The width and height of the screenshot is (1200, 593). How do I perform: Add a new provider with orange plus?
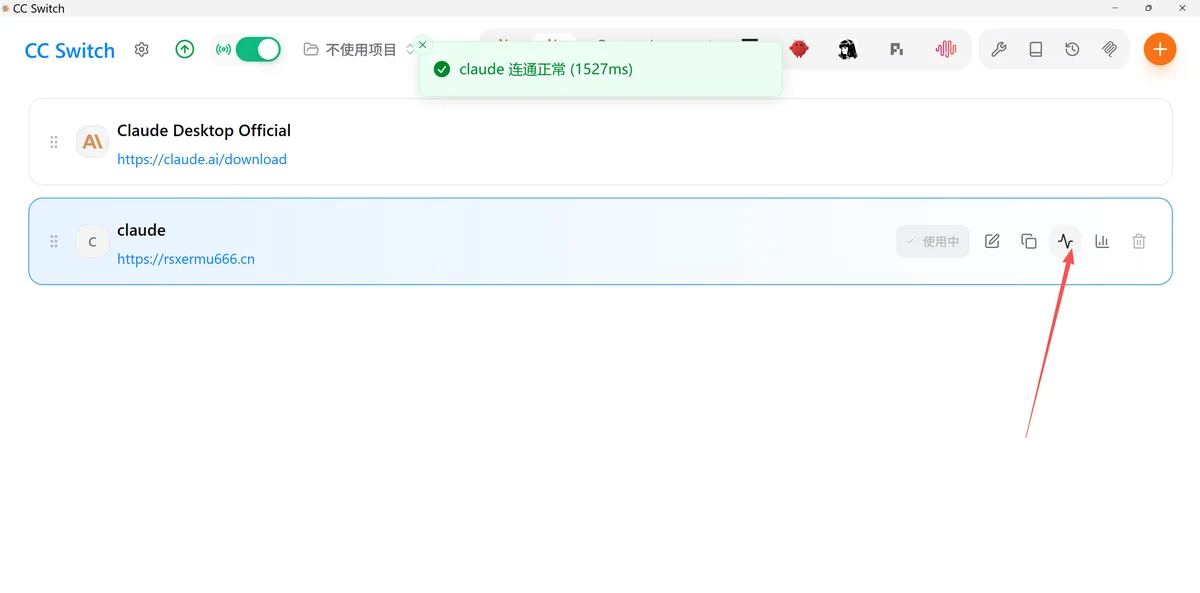pyautogui.click(x=1160, y=49)
